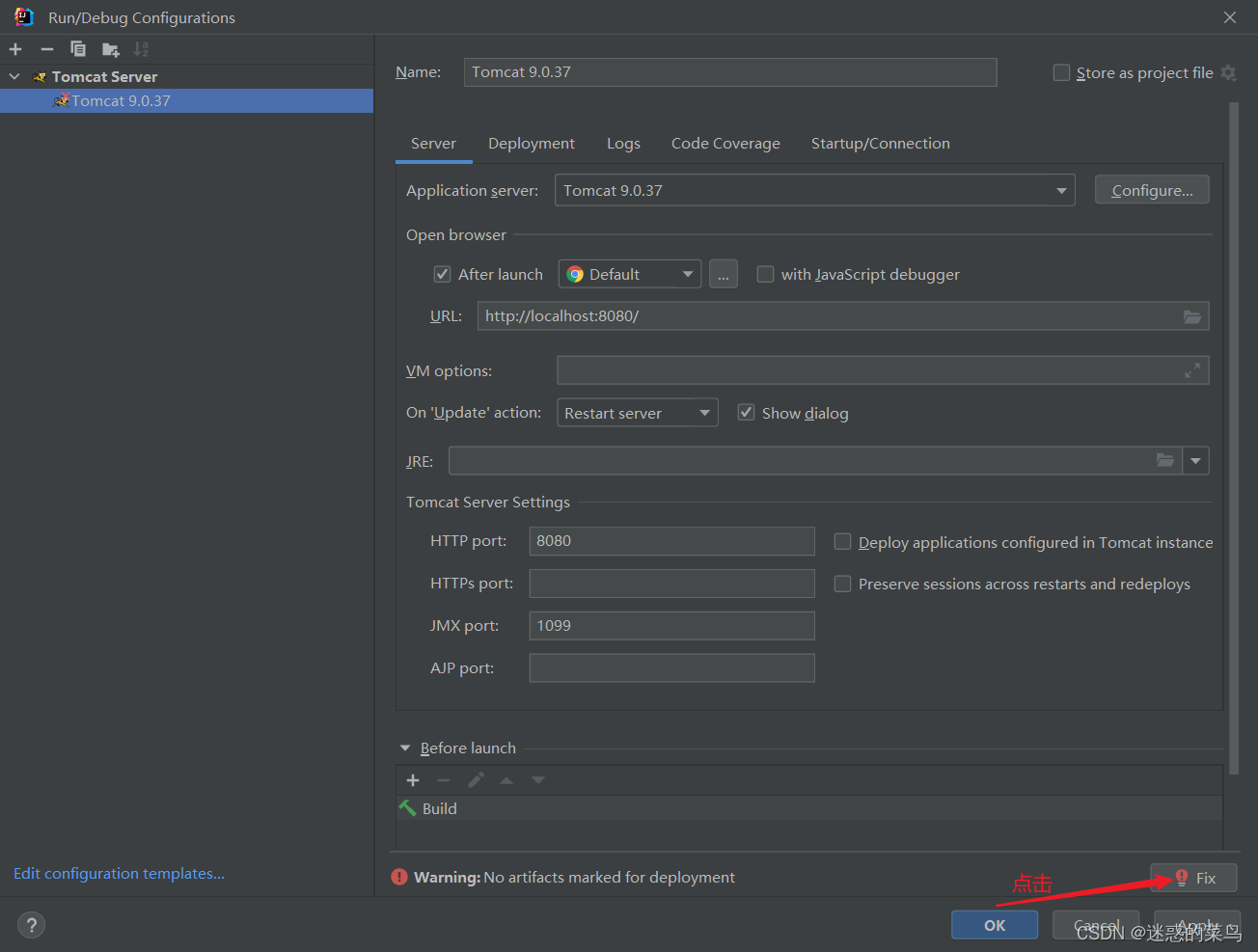Screen dimensions: 1258x952
Task: Click JMX port field 1099
Action: [672, 626]
